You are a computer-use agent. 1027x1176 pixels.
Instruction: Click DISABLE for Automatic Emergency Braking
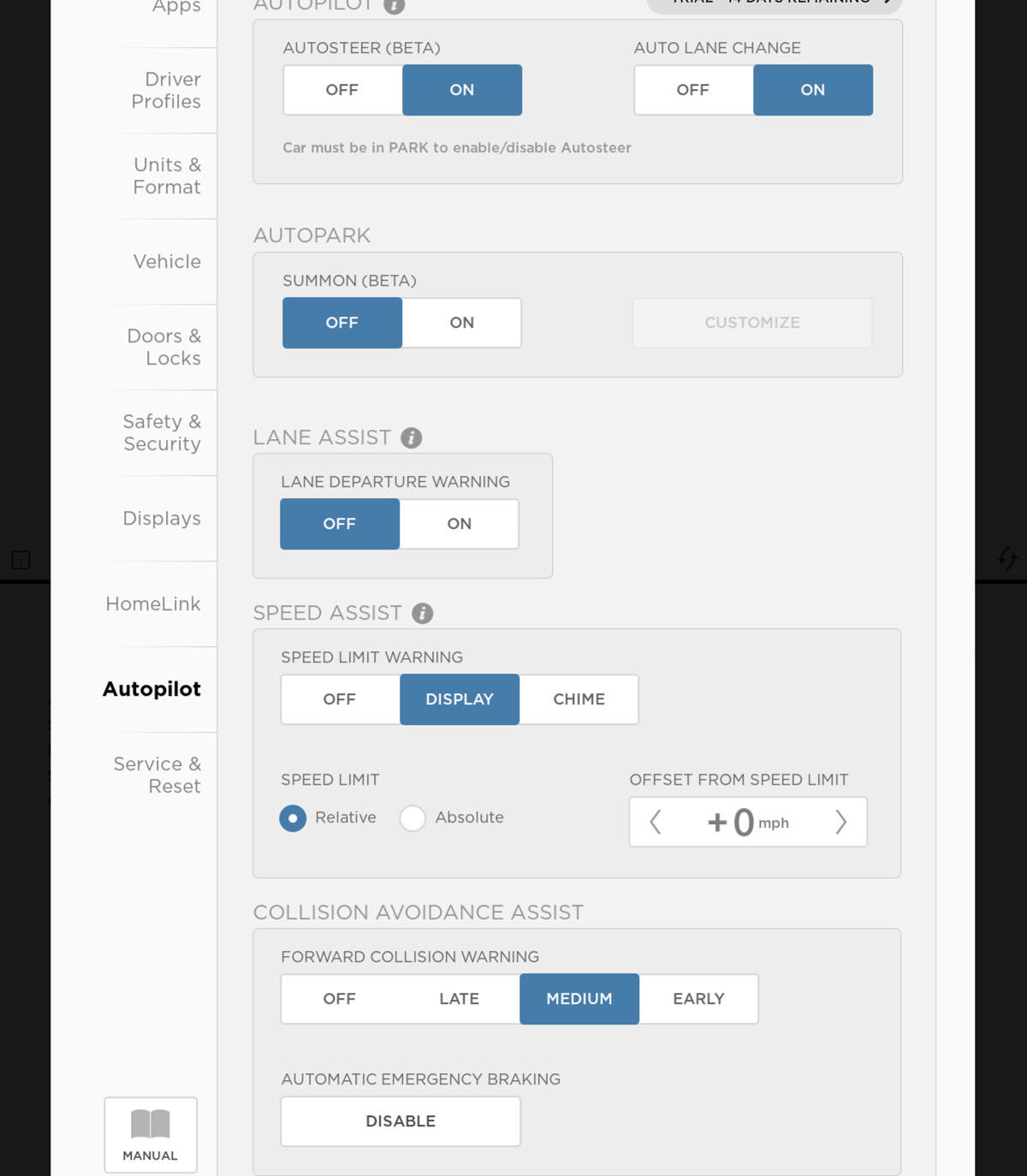click(401, 1121)
